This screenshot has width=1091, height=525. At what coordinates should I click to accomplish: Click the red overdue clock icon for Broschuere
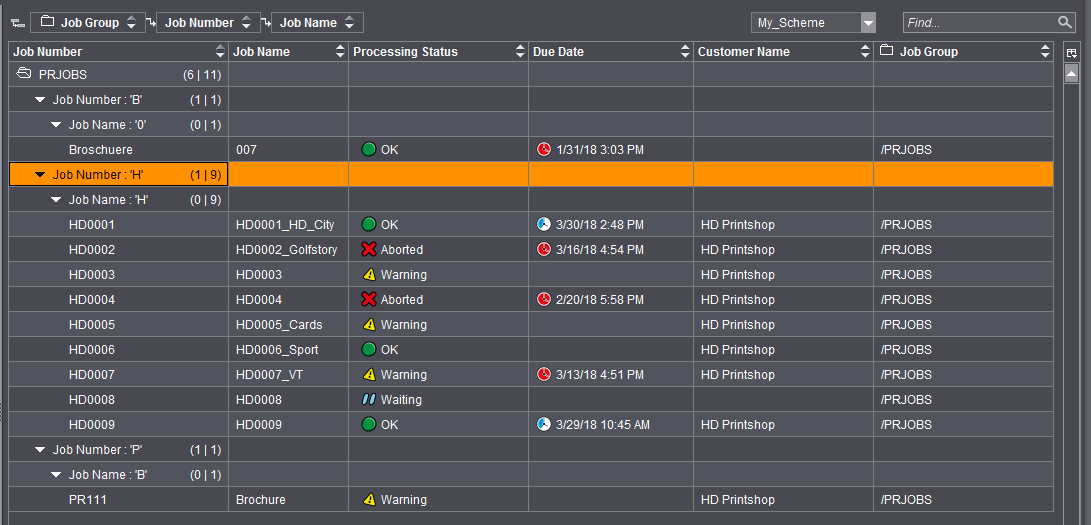544,149
